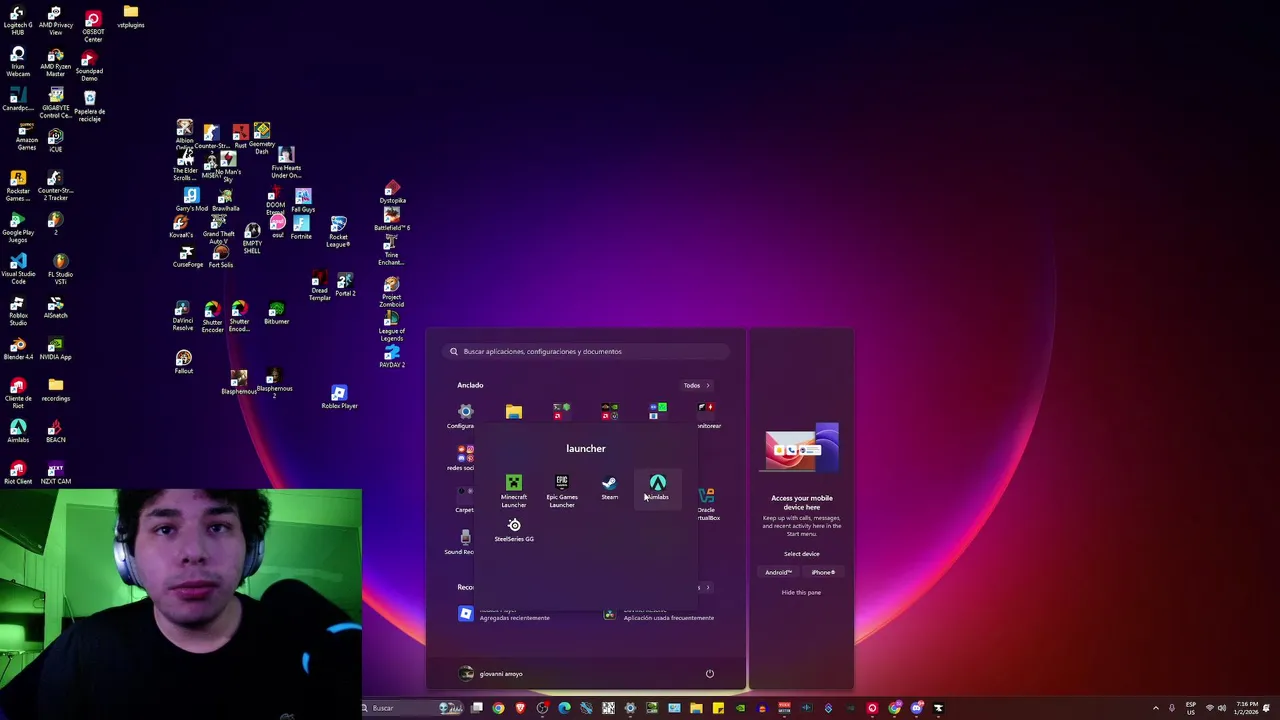Open Fall Guys desktop shortcut

pyautogui.click(x=302, y=200)
